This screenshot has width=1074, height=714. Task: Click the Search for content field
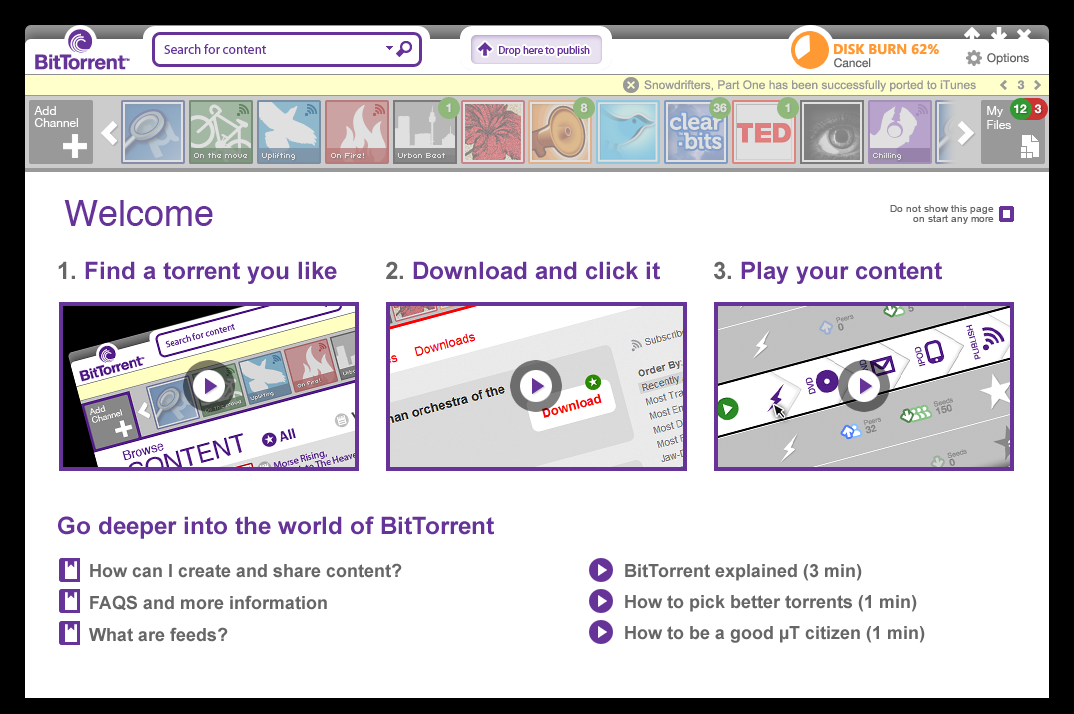(x=286, y=49)
